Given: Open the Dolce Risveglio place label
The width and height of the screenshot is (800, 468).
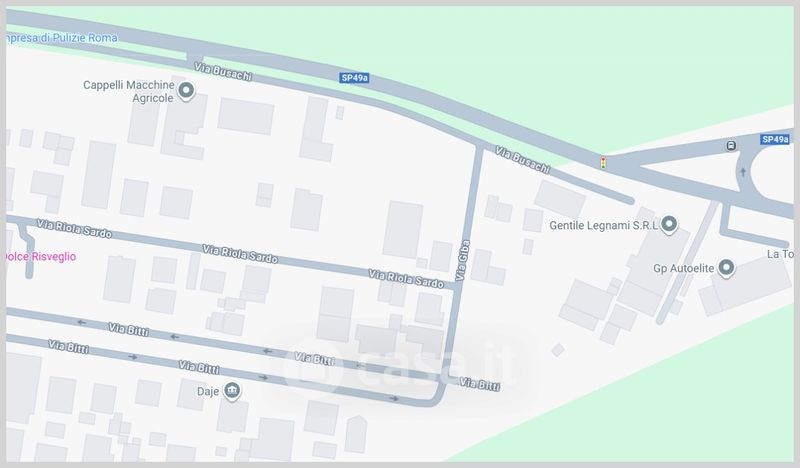Looking at the screenshot, I should point(41,257).
